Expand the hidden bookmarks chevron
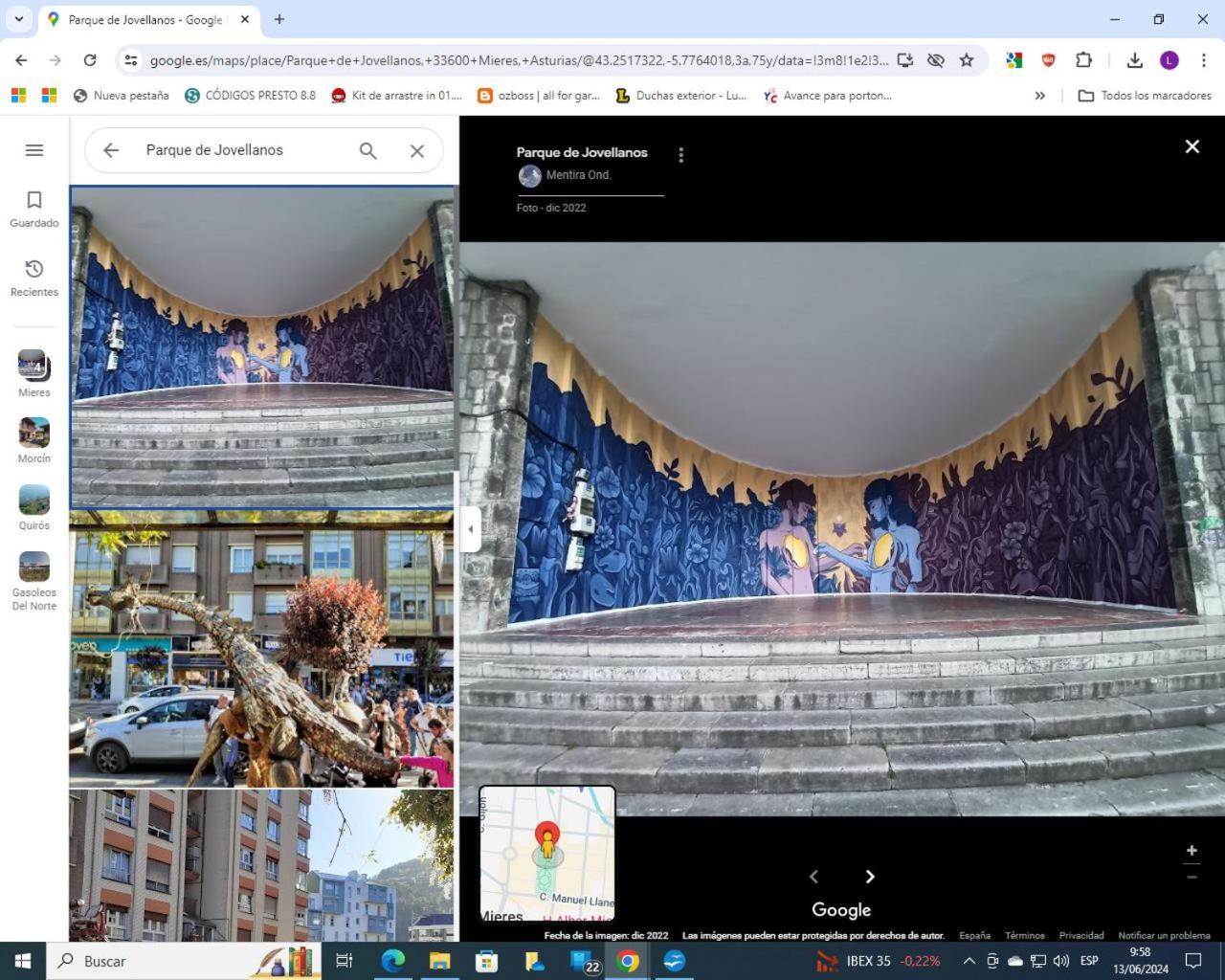This screenshot has height=980, width=1225. pos(1040,96)
